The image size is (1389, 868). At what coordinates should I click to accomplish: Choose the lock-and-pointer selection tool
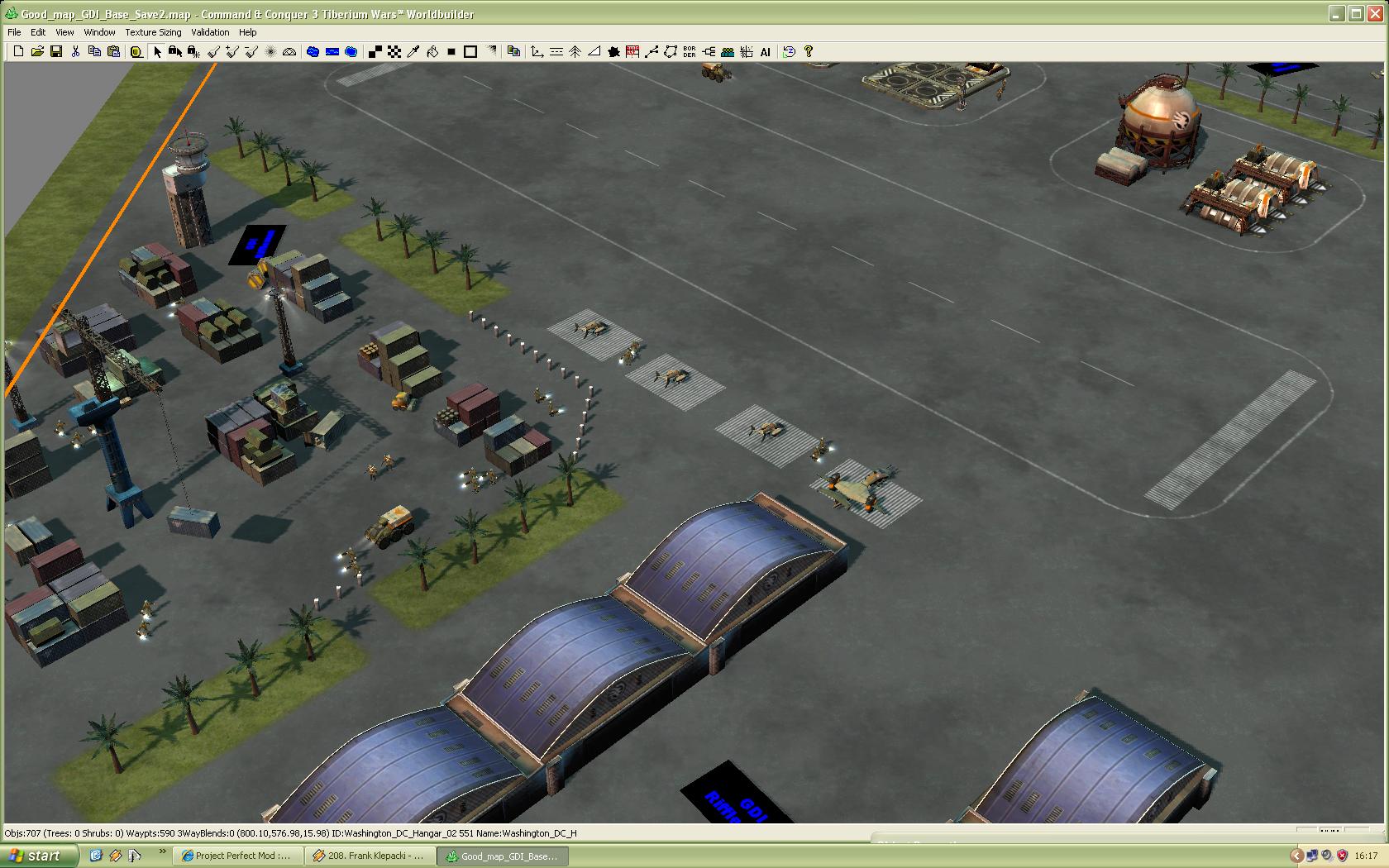pos(175,51)
